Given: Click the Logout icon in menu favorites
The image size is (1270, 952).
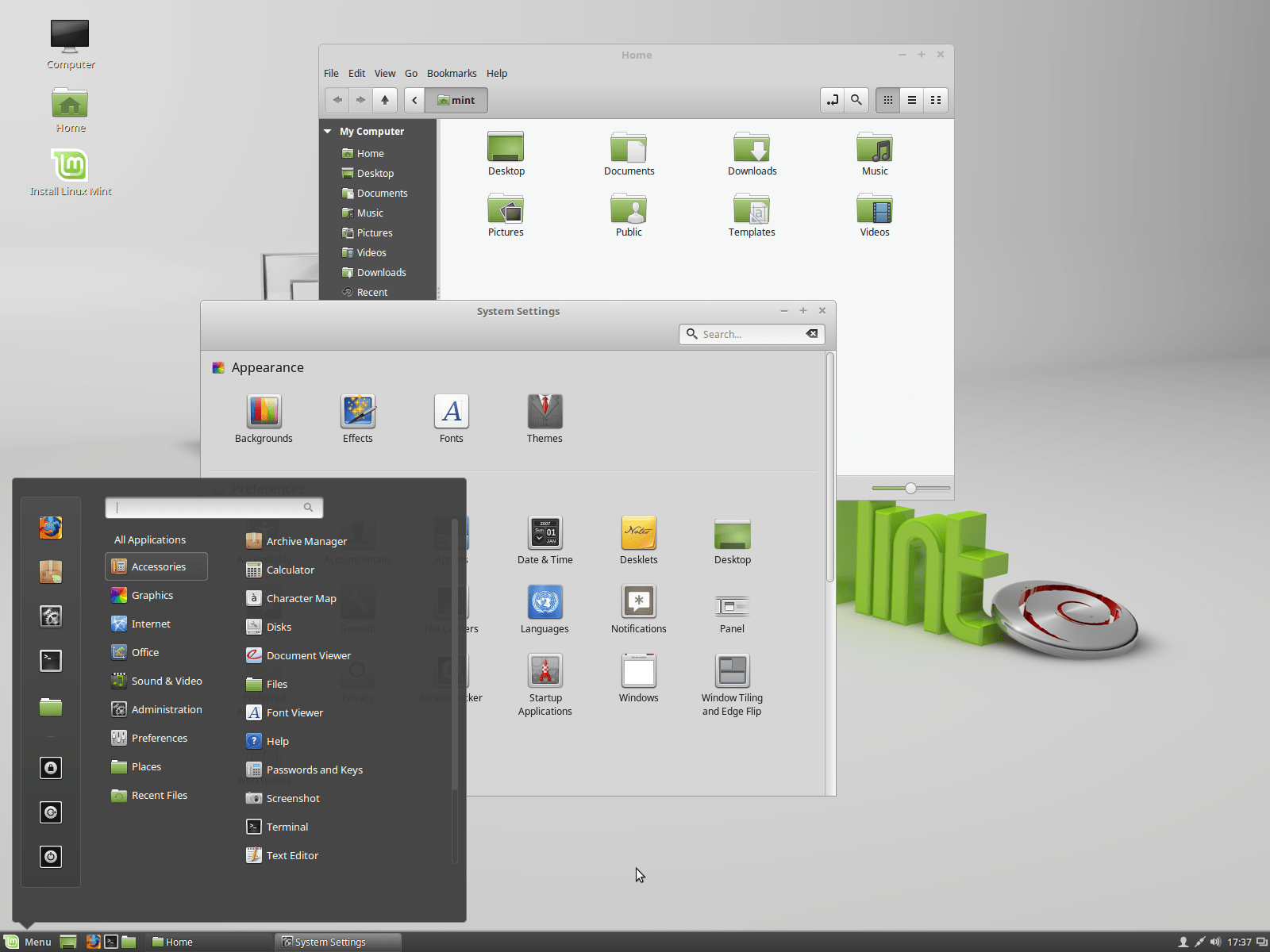Looking at the screenshot, I should click(51, 812).
